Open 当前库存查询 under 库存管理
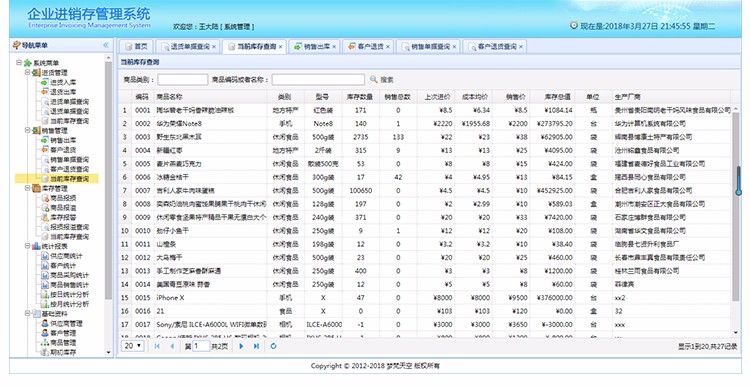Image resolution: width=750 pixels, height=387 pixels. click(x=69, y=236)
